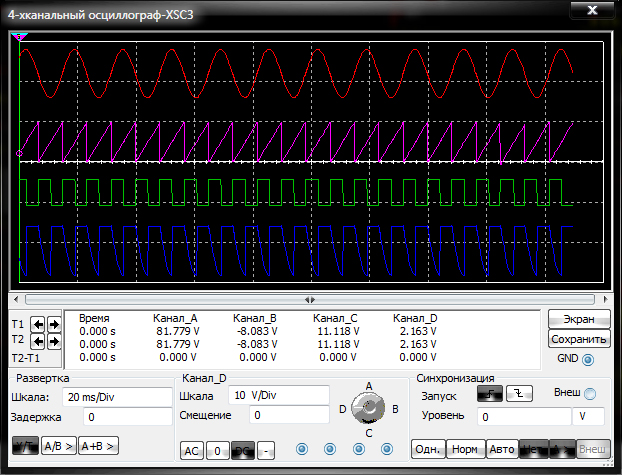The height and width of the screenshot is (475, 622).
Task: Click the Экран button to invert screen
Action: click(x=579, y=319)
